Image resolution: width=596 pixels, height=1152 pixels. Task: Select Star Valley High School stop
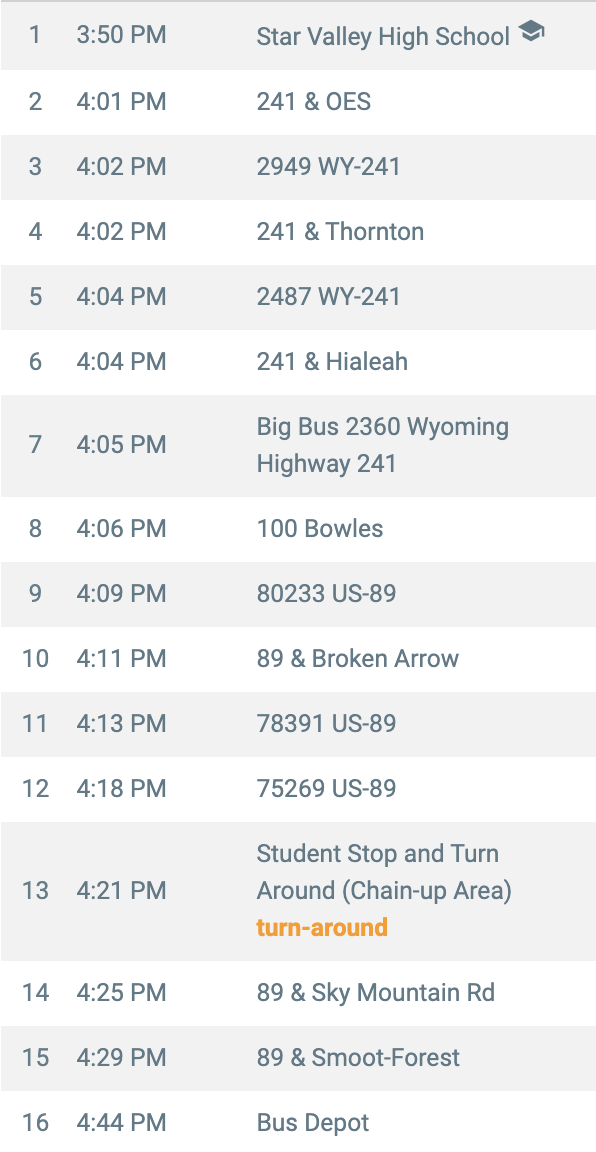(298, 36)
